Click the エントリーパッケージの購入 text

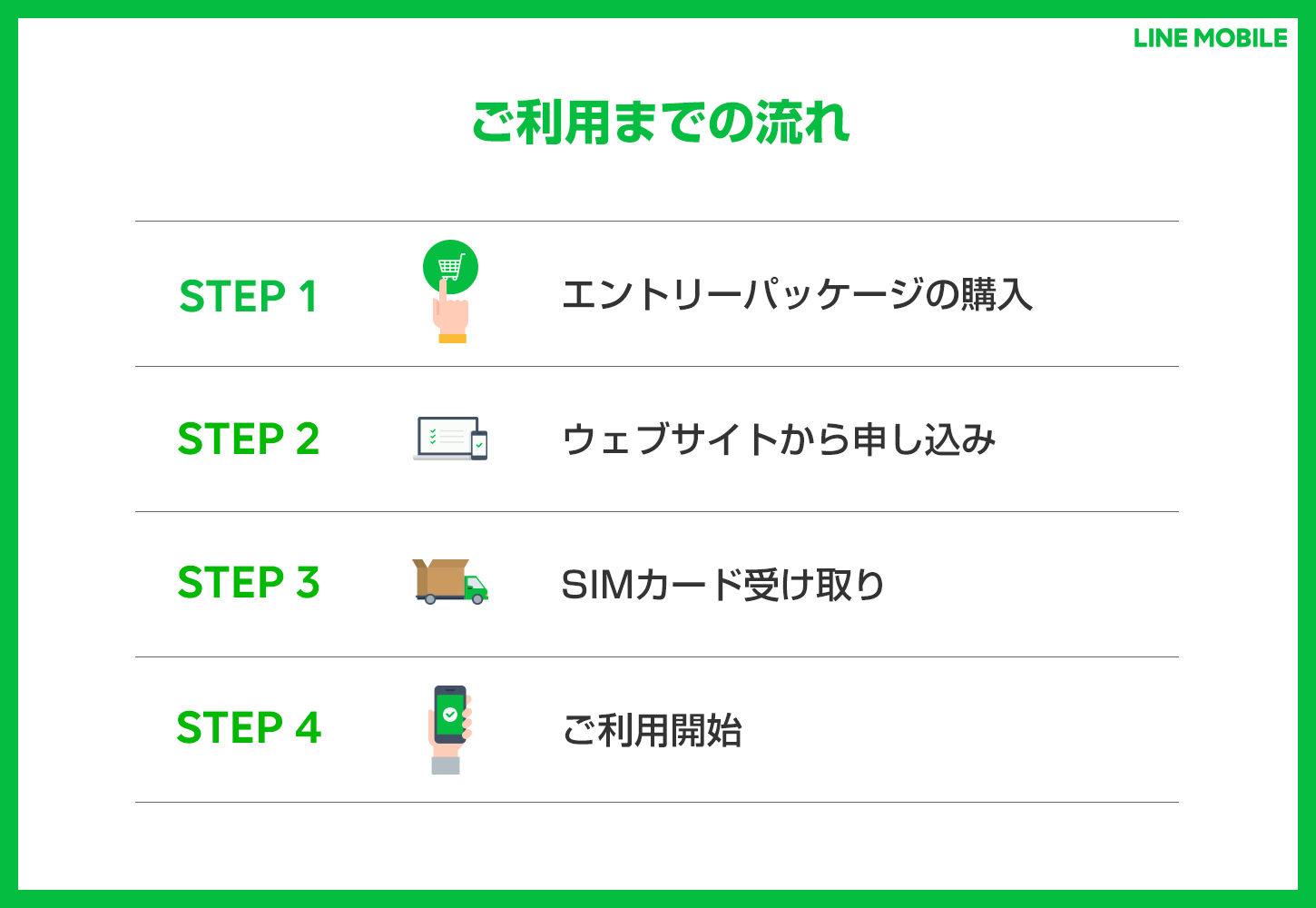click(x=797, y=295)
